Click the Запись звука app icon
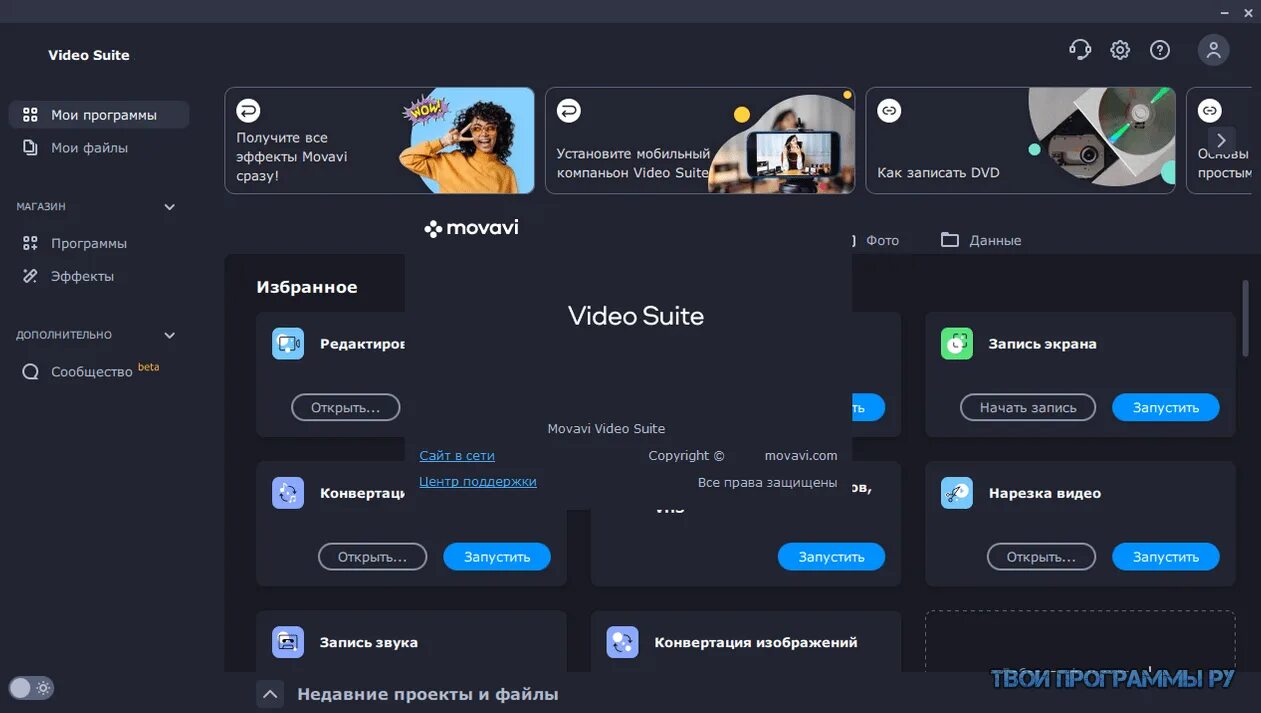Viewport: 1261px width, 713px height. click(x=288, y=642)
